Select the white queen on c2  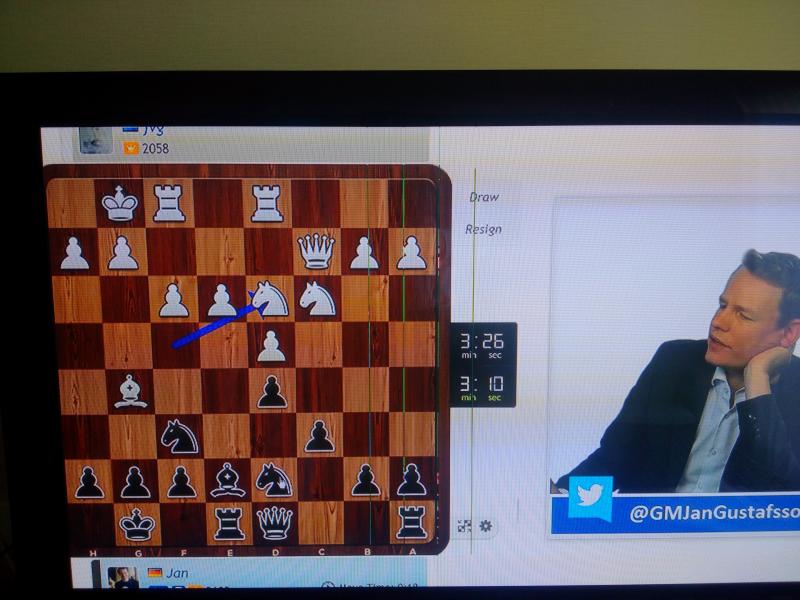(316, 250)
